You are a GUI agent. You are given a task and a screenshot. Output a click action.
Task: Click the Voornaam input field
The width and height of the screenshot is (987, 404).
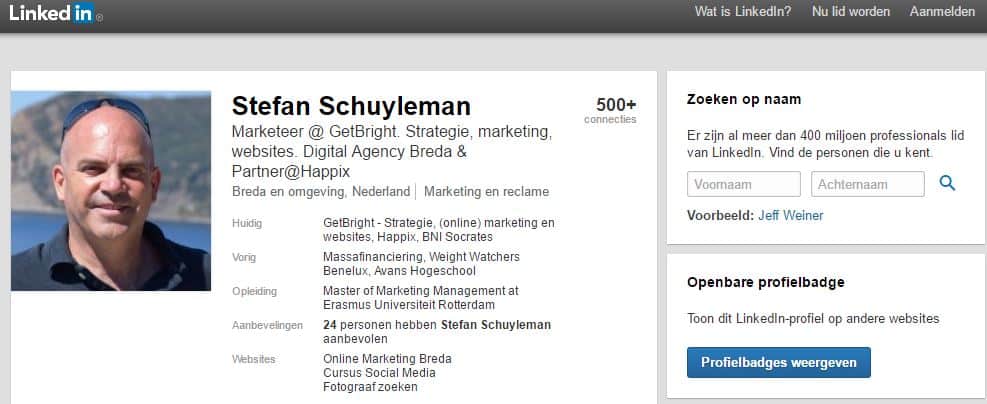pyautogui.click(x=744, y=184)
